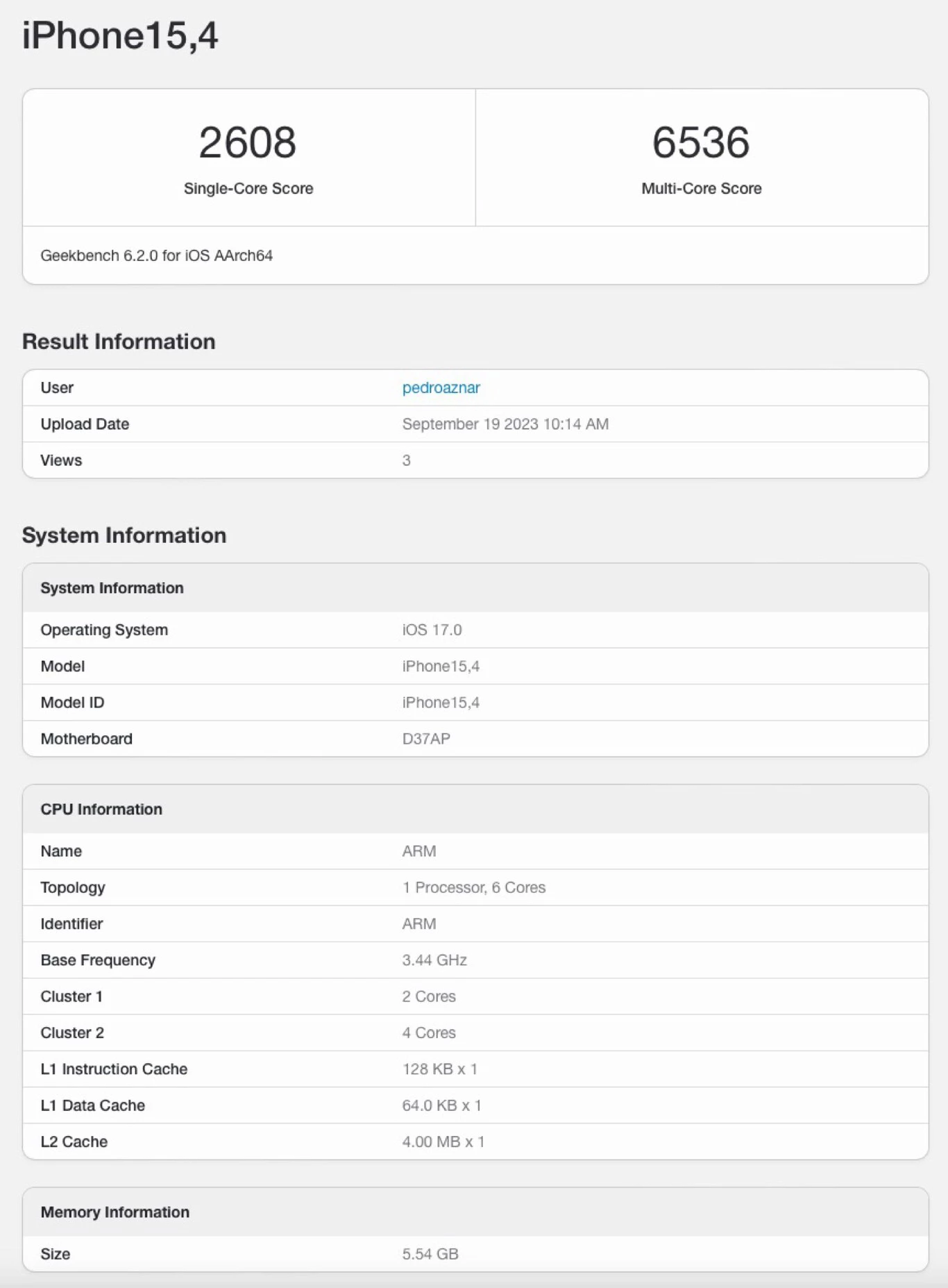Open the pedroaznar user profile link

tap(441, 387)
